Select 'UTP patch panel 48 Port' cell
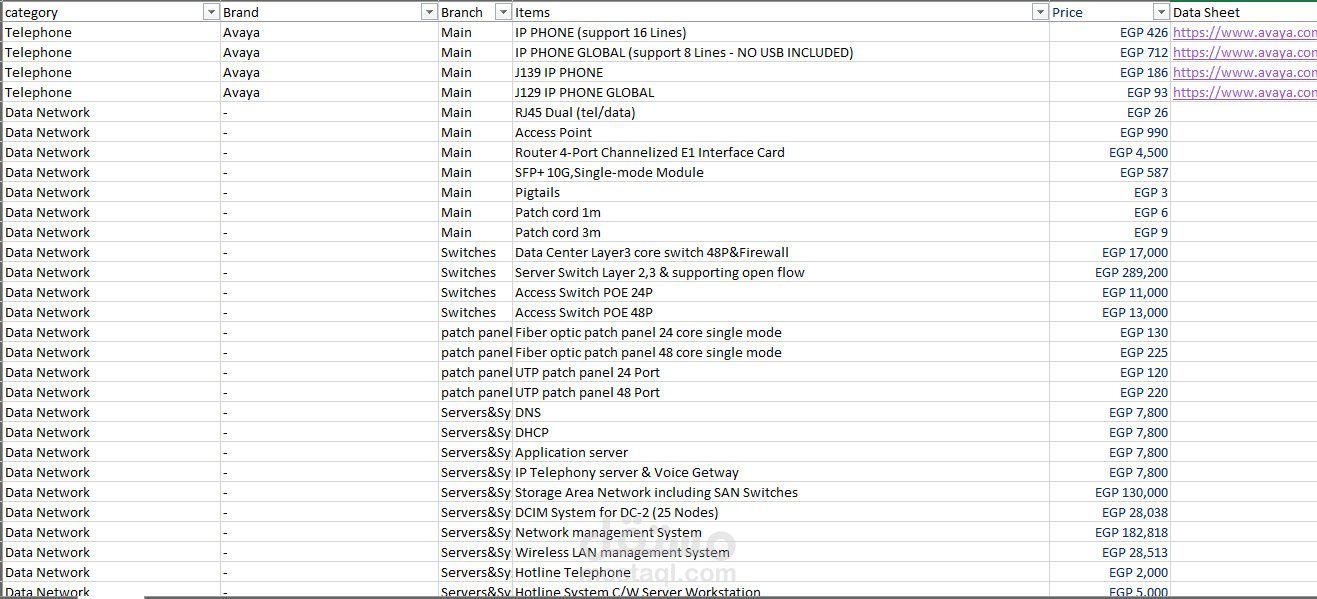The width and height of the screenshot is (1317, 599). coord(781,392)
